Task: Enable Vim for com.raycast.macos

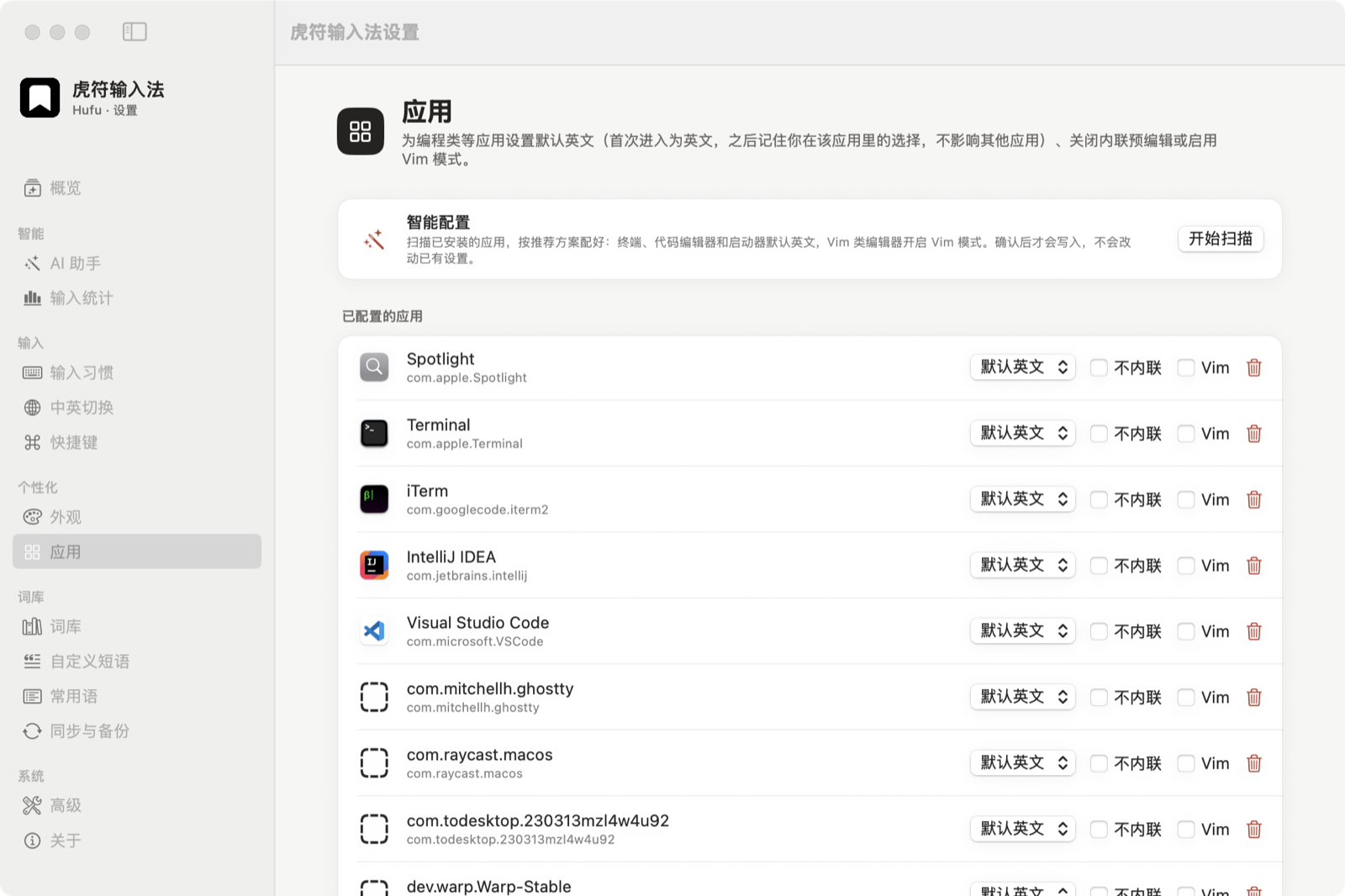Action: (1186, 763)
